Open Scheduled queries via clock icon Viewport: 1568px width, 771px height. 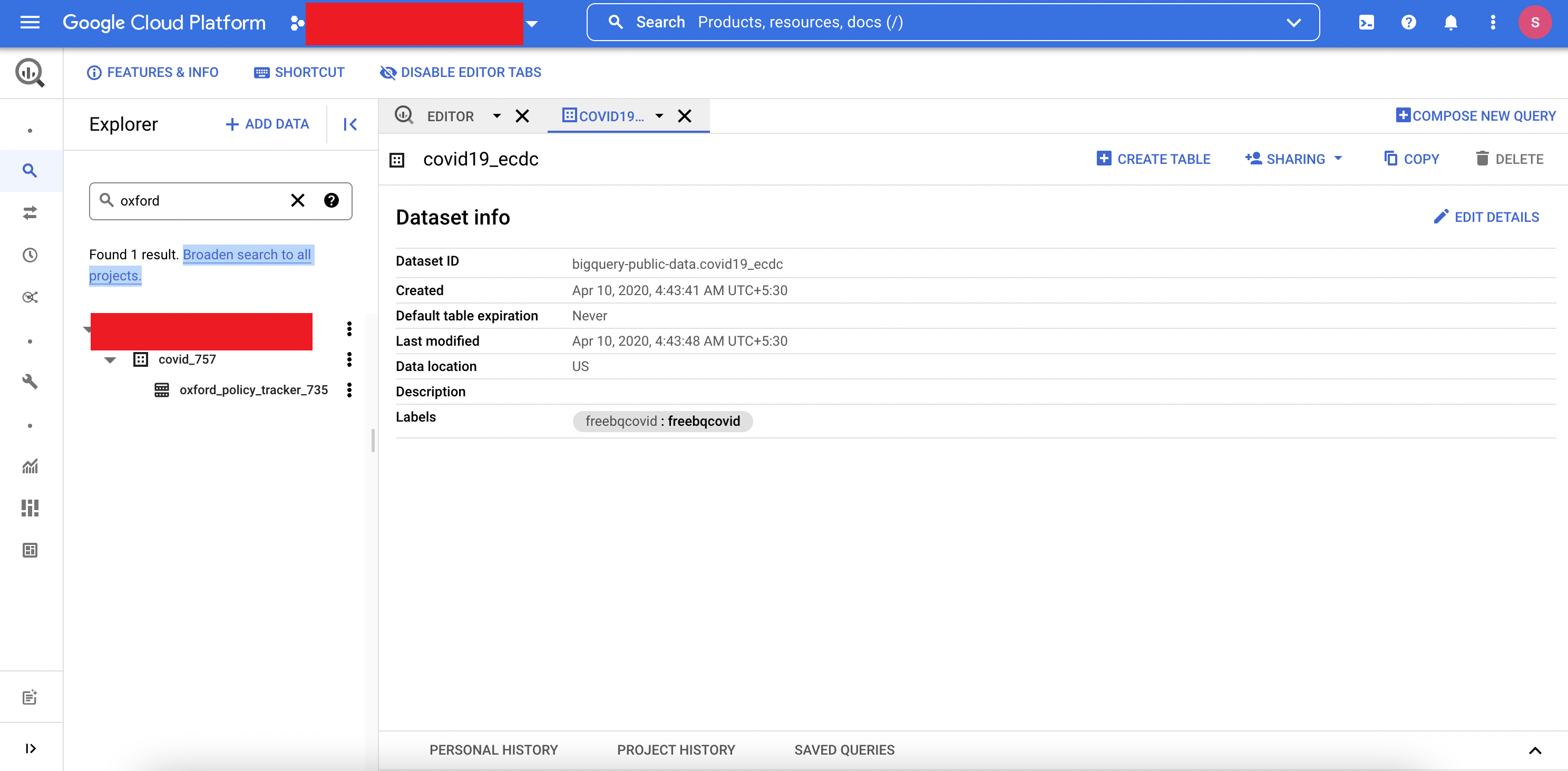point(30,255)
